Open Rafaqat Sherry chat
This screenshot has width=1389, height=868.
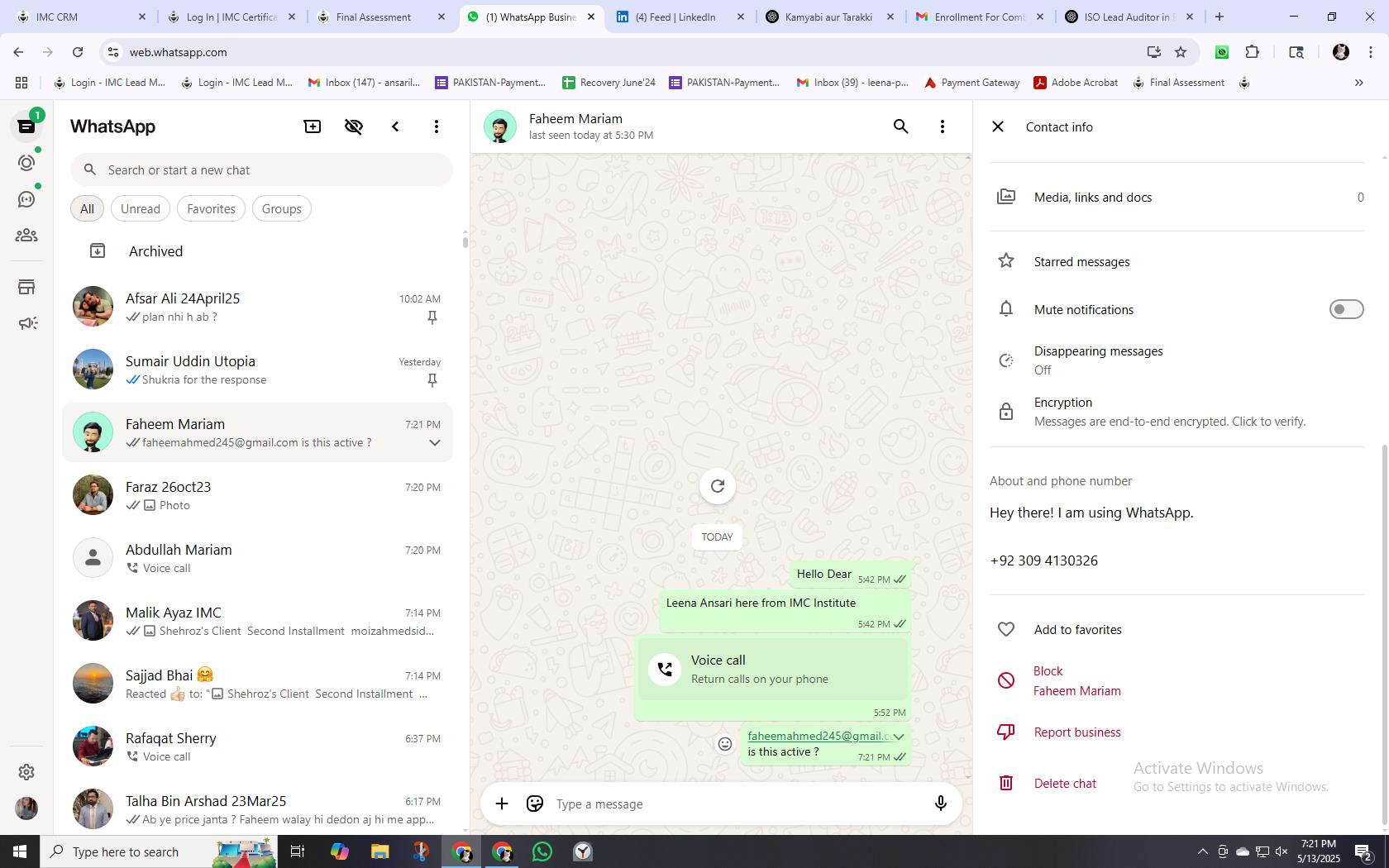click(258, 746)
